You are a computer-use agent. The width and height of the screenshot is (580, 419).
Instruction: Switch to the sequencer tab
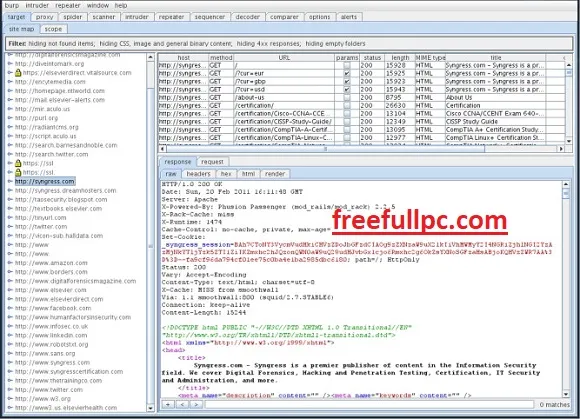(209, 17)
